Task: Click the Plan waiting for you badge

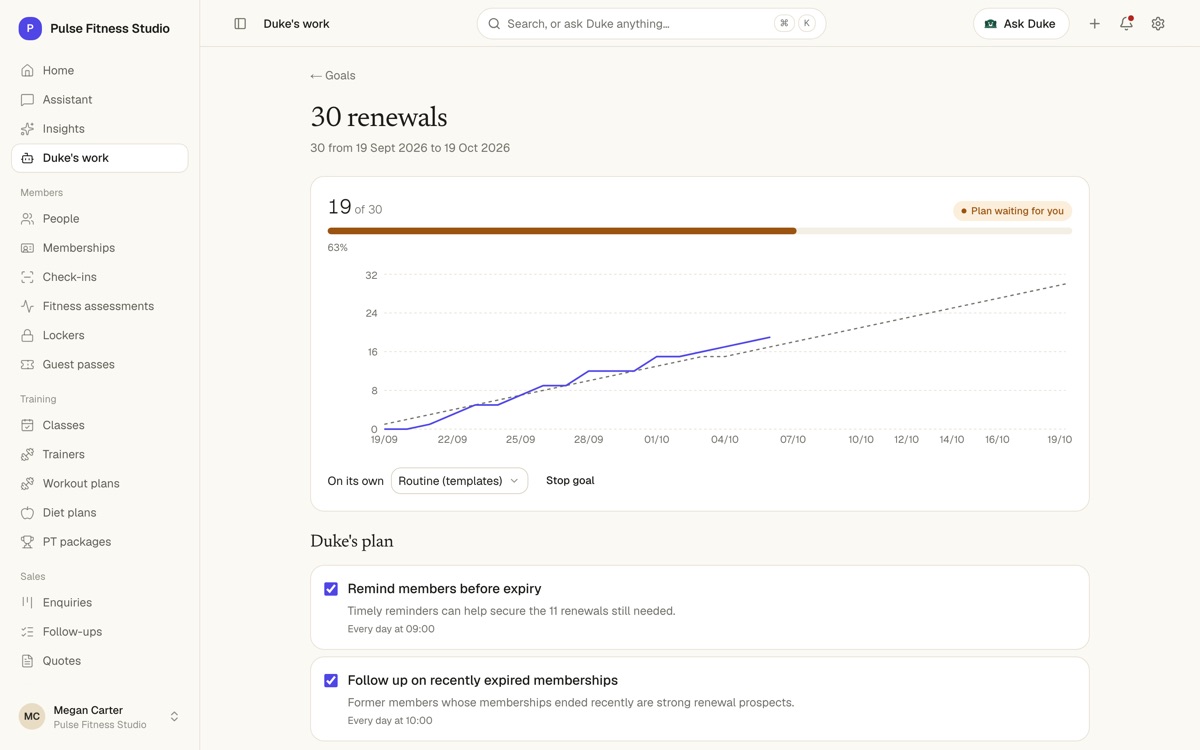Action: point(1012,211)
